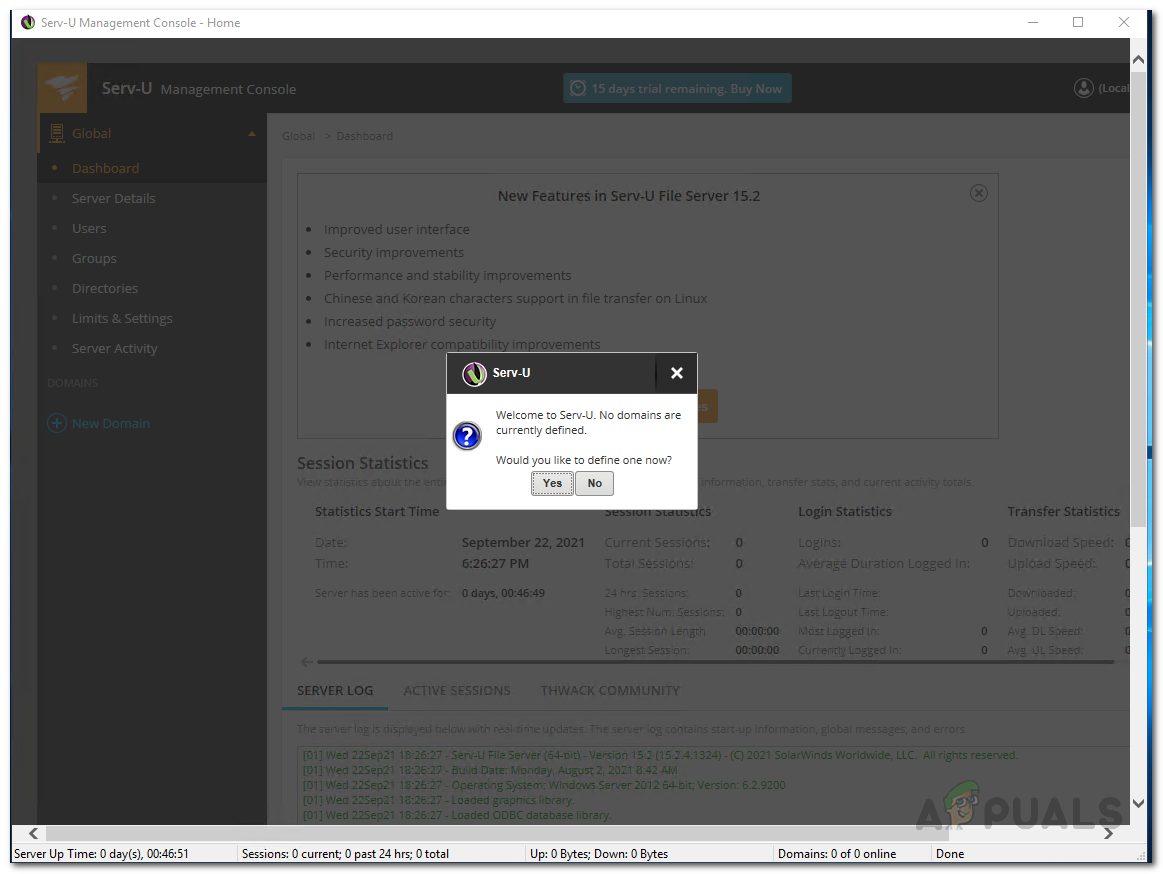Click Global in the breadcrumb

pyautogui.click(x=298, y=136)
